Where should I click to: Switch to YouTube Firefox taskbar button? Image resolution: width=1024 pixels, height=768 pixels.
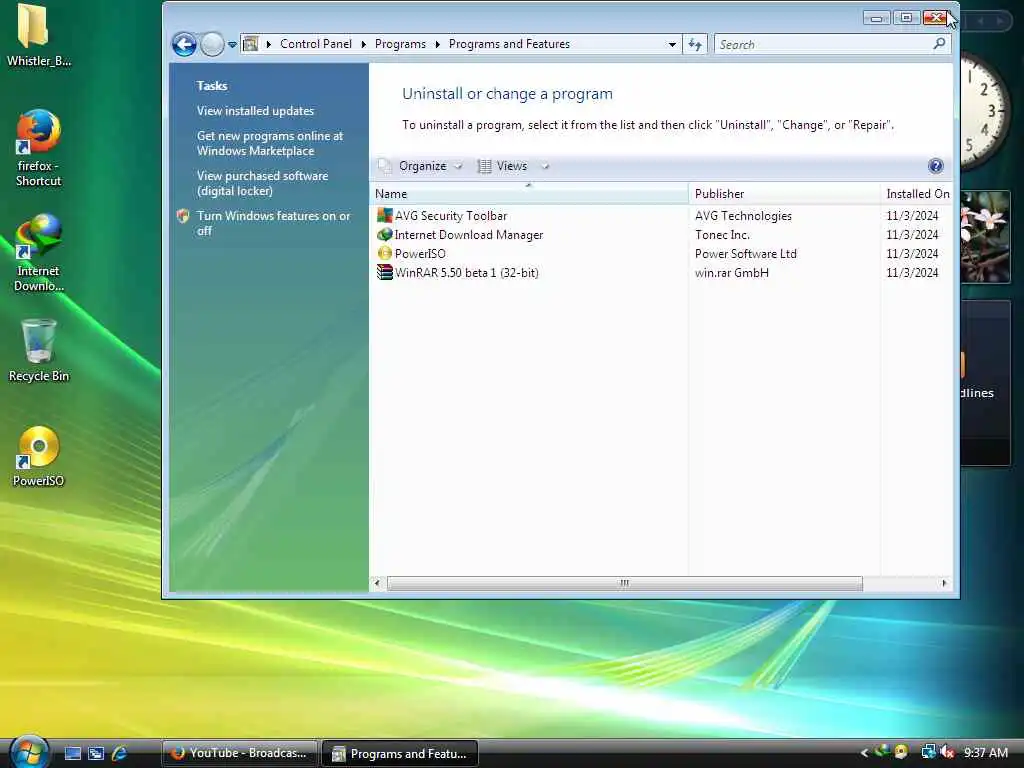(x=240, y=753)
